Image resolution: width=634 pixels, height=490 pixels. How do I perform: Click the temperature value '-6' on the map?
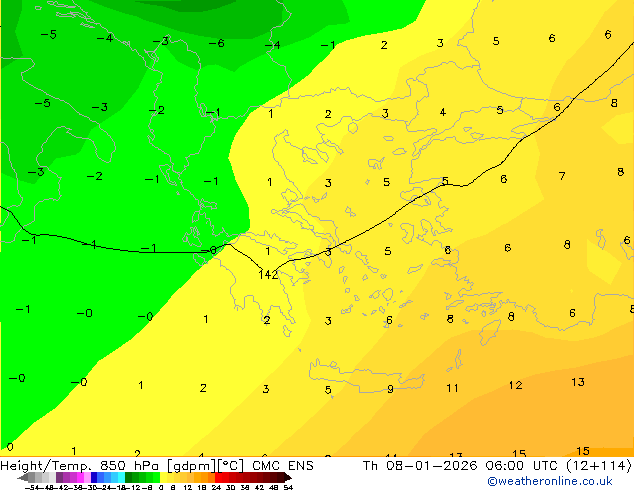coord(216,43)
